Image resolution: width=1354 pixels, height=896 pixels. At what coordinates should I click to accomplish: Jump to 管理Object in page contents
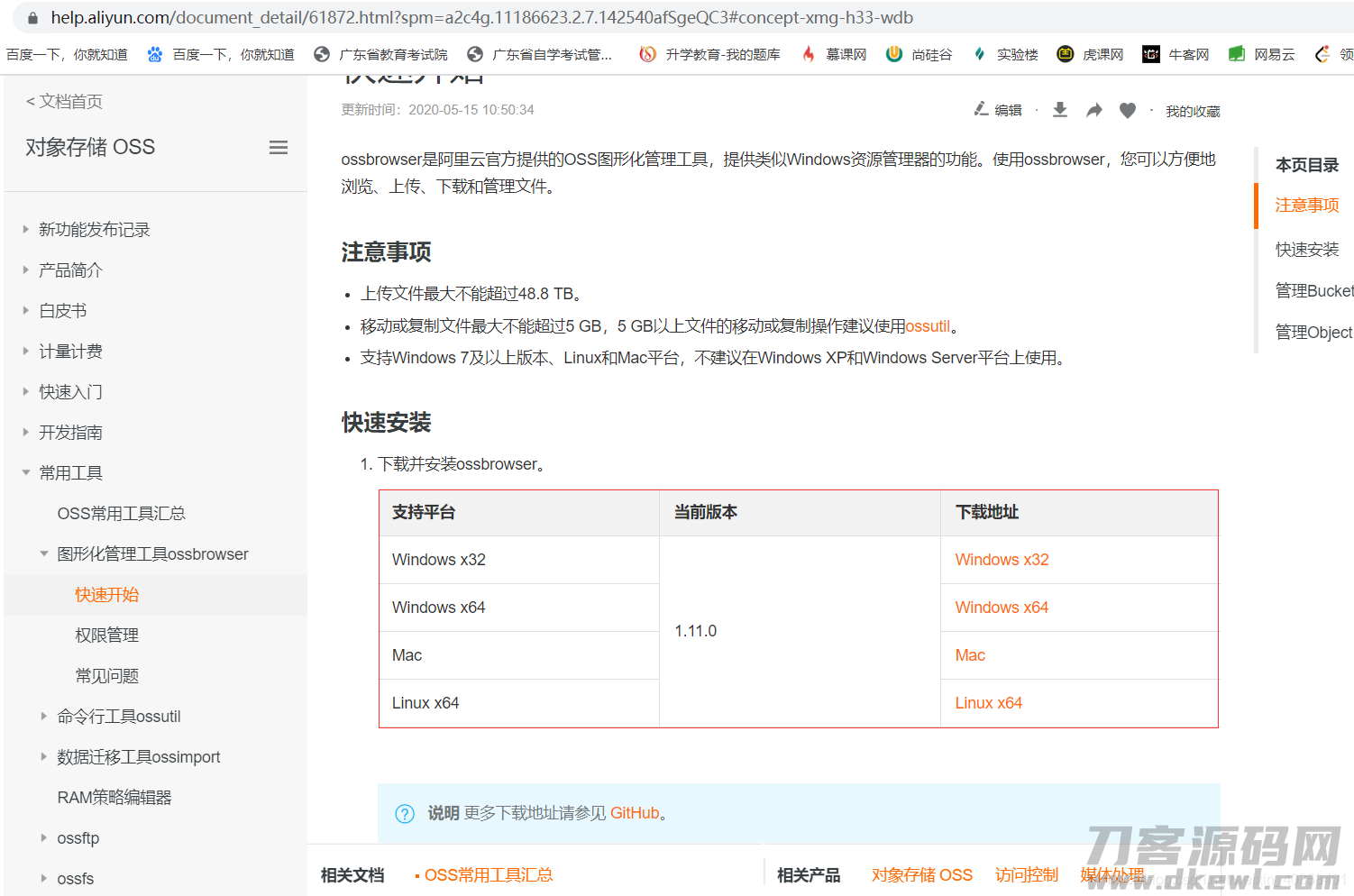[1314, 333]
